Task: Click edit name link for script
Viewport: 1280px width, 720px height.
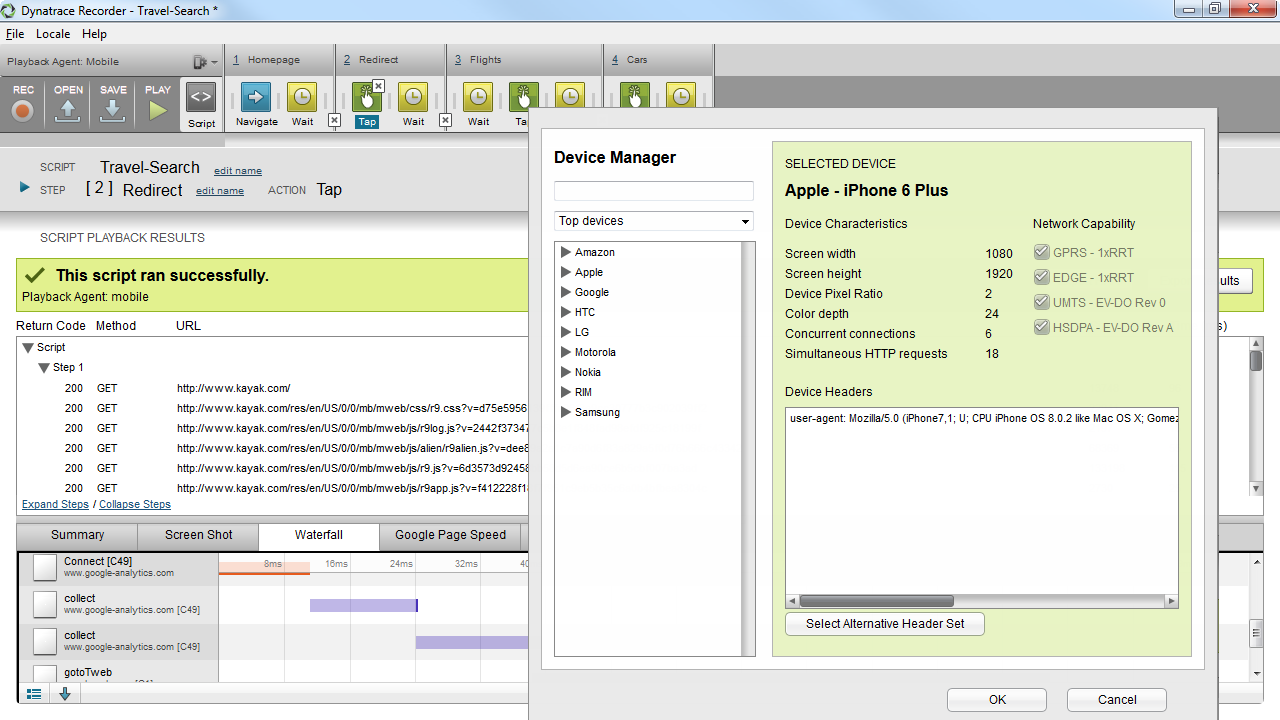Action: pyautogui.click(x=238, y=171)
